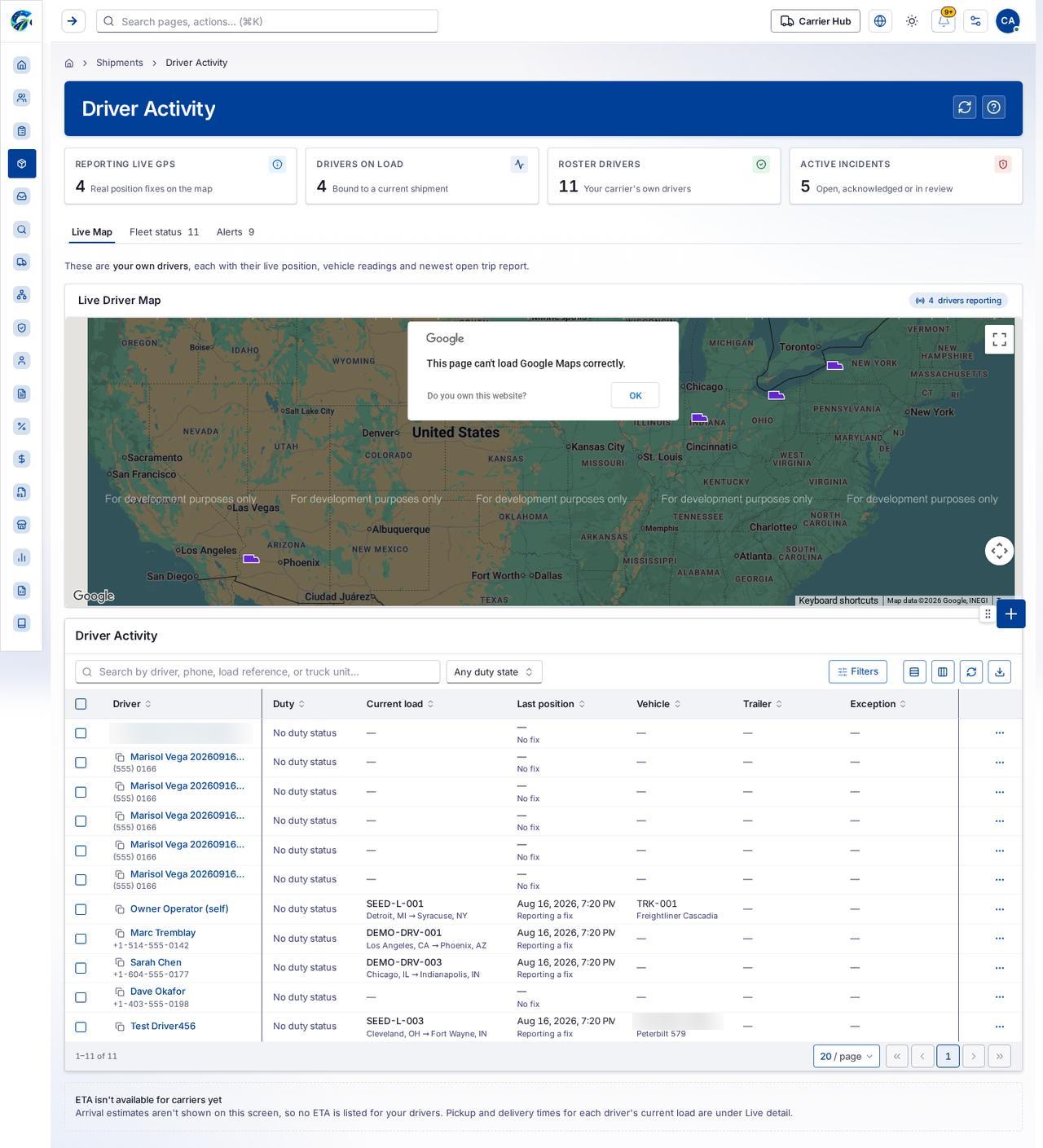Expand the 20 / page size selector

coord(846,1056)
